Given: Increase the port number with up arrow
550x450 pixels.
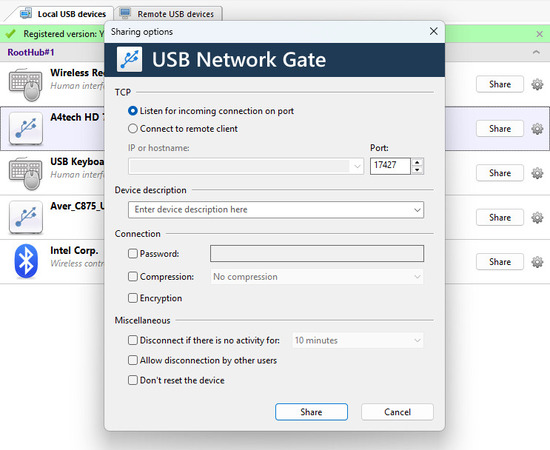Looking at the screenshot, I should point(417,162).
